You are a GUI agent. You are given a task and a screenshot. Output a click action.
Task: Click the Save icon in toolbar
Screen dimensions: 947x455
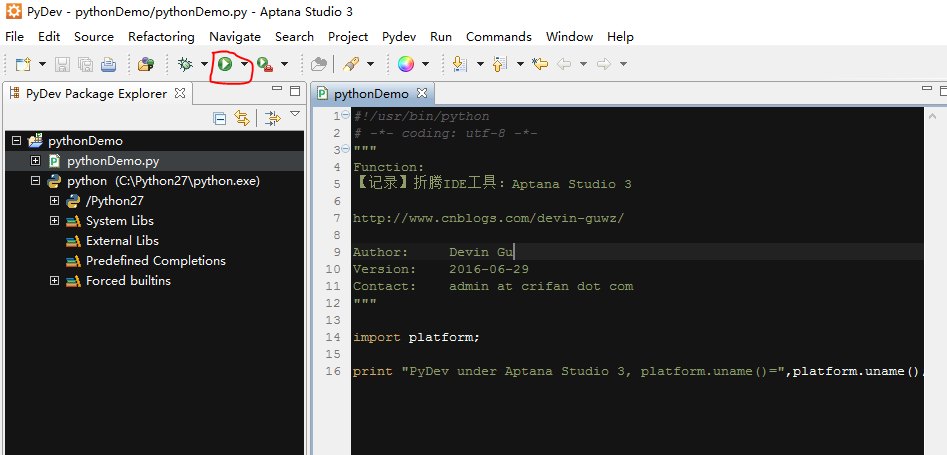point(62,64)
